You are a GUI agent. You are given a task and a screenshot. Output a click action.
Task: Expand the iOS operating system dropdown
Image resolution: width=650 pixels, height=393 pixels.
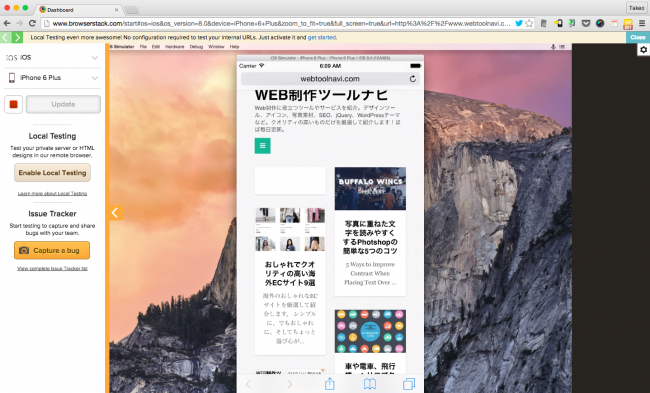click(x=52, y=58)
